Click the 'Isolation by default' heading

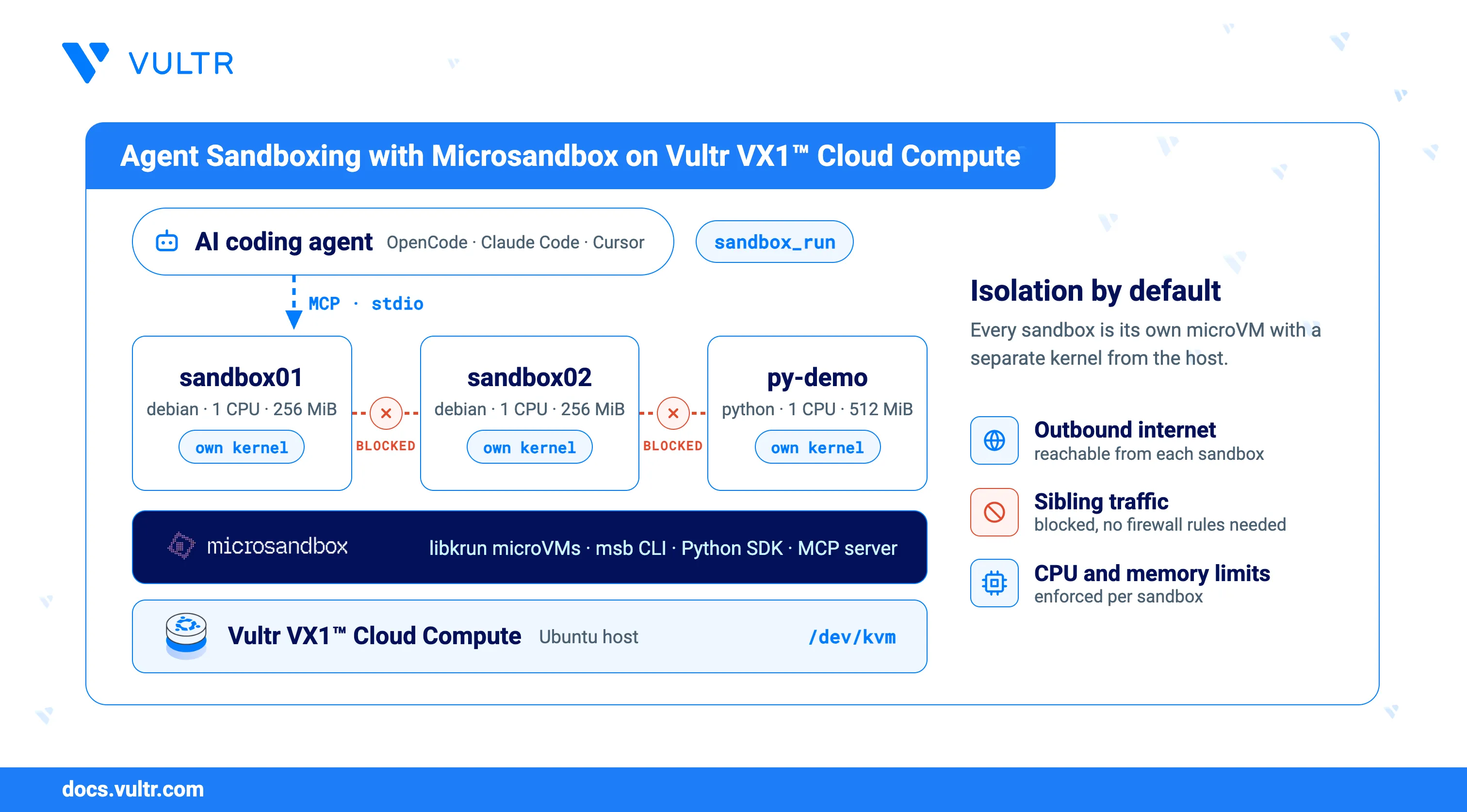(1095, 291)
